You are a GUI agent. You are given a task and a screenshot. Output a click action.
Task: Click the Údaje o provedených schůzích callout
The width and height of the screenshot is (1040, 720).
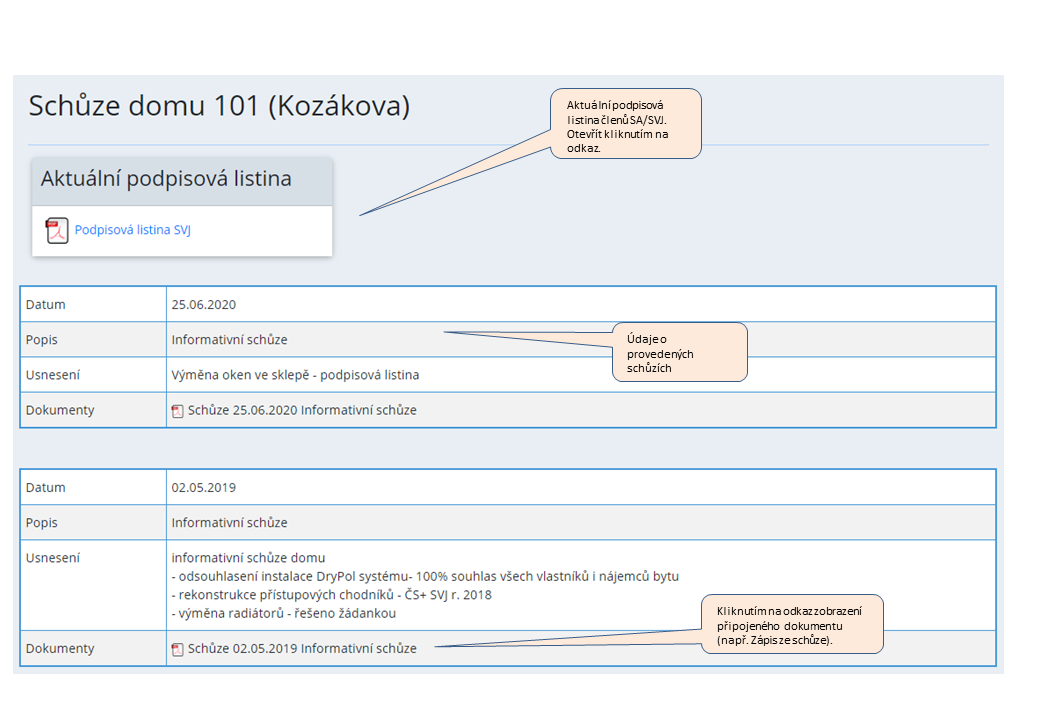point(679,352)
